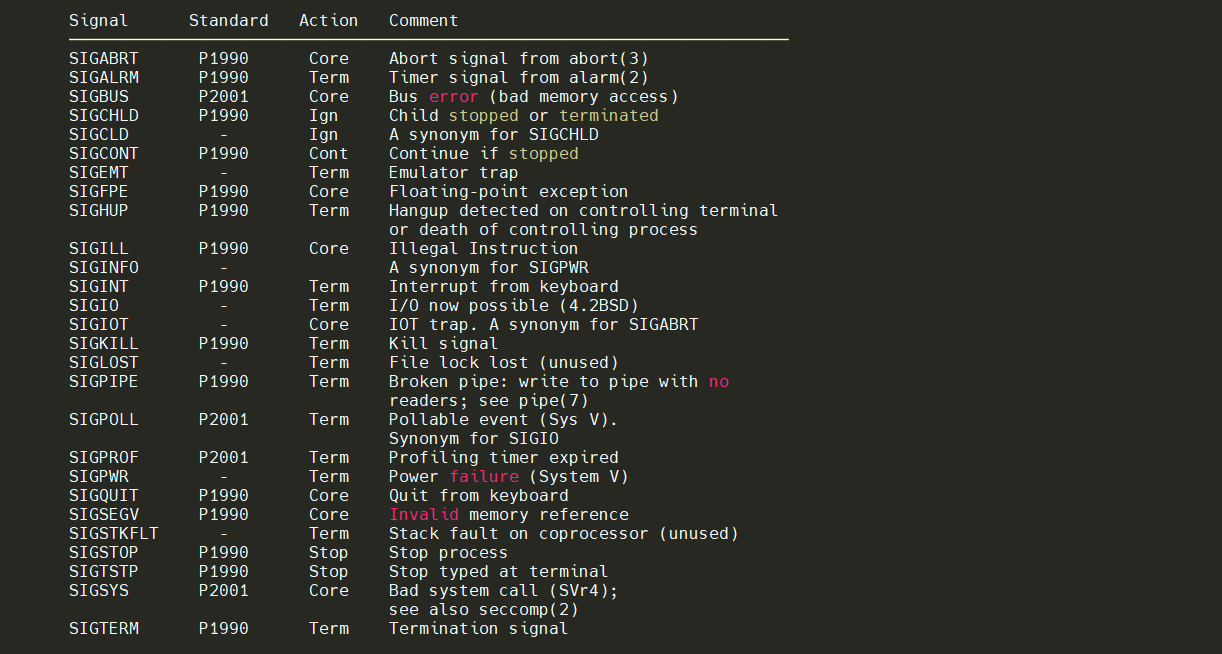
Task: Click the red word 'no'
Action: 718,382
